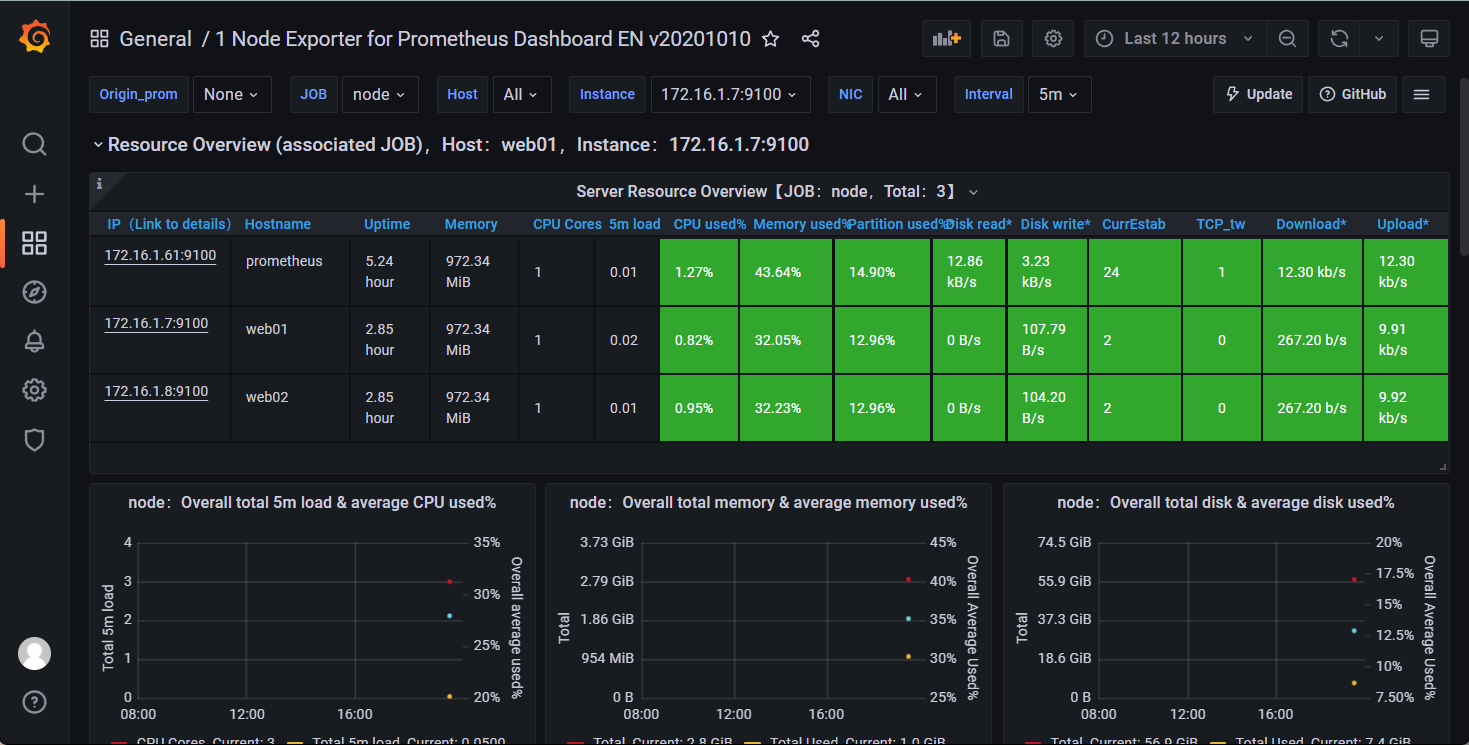
Task: Open the Origin_prom None dropdown
Action: click(231, 94)
